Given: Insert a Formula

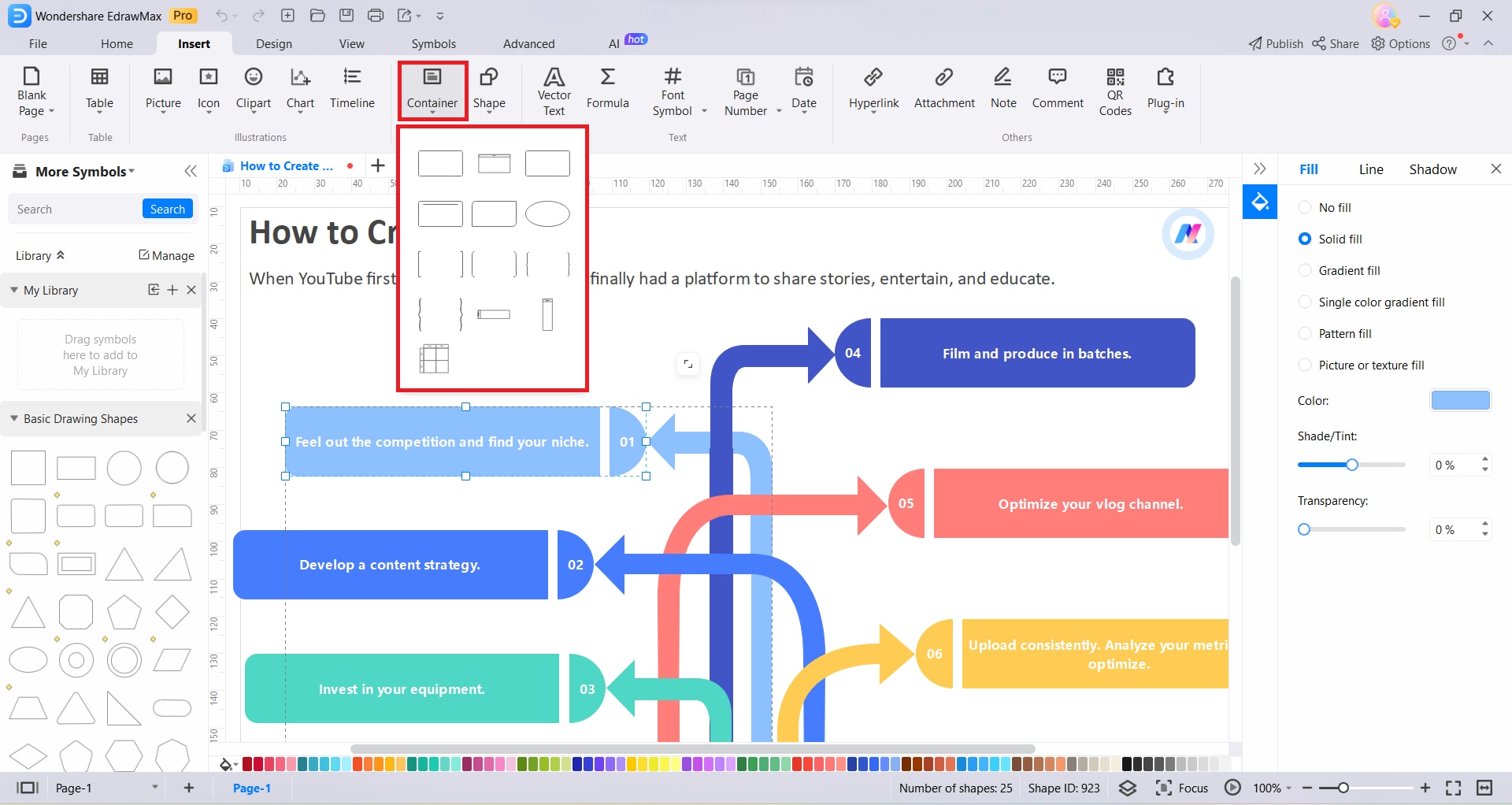Looking at the screenshot, I should click(x=607, y=88).
